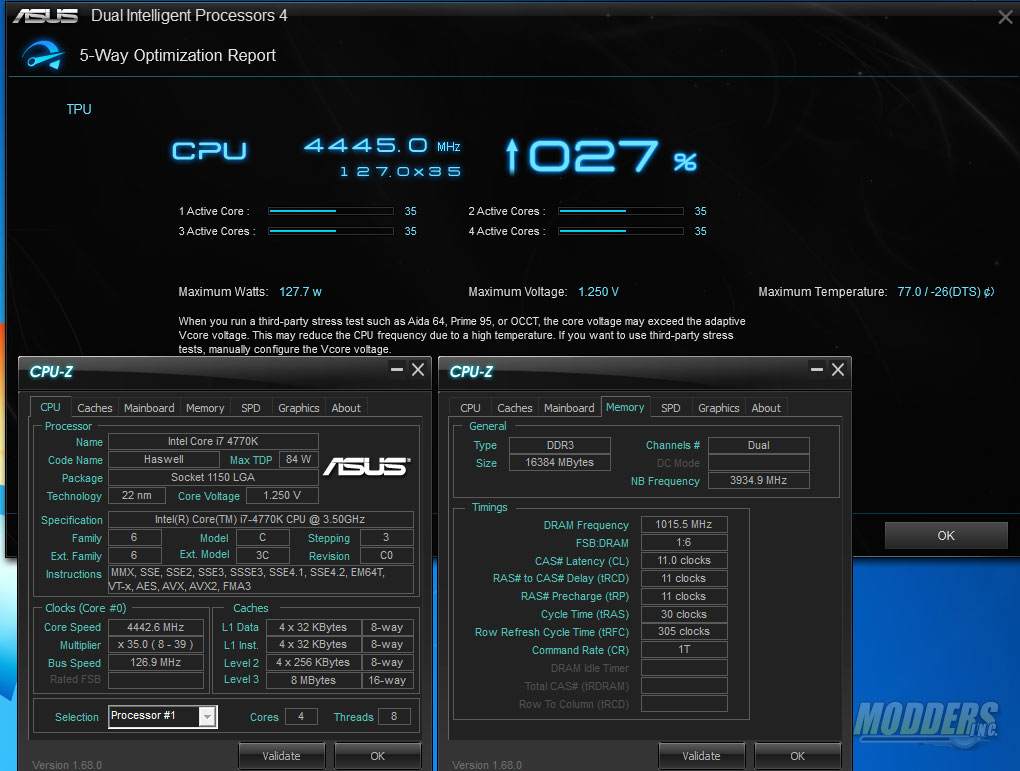This screenshot has width=1020, height=771.
Task: Click Validate in the right CPU-Z window
Action: tap(701, 756)
